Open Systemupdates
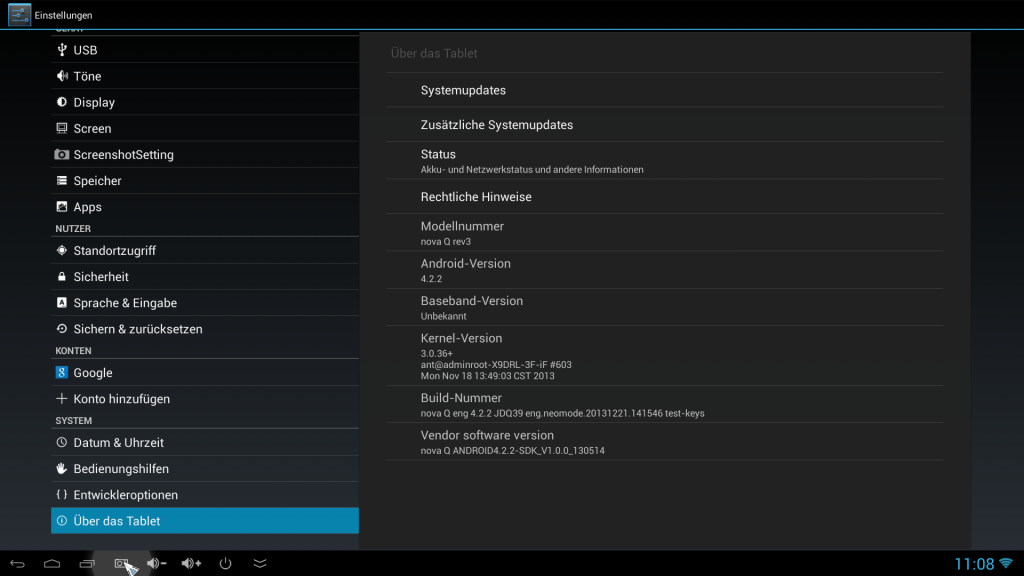 click(x=665, y=90)
